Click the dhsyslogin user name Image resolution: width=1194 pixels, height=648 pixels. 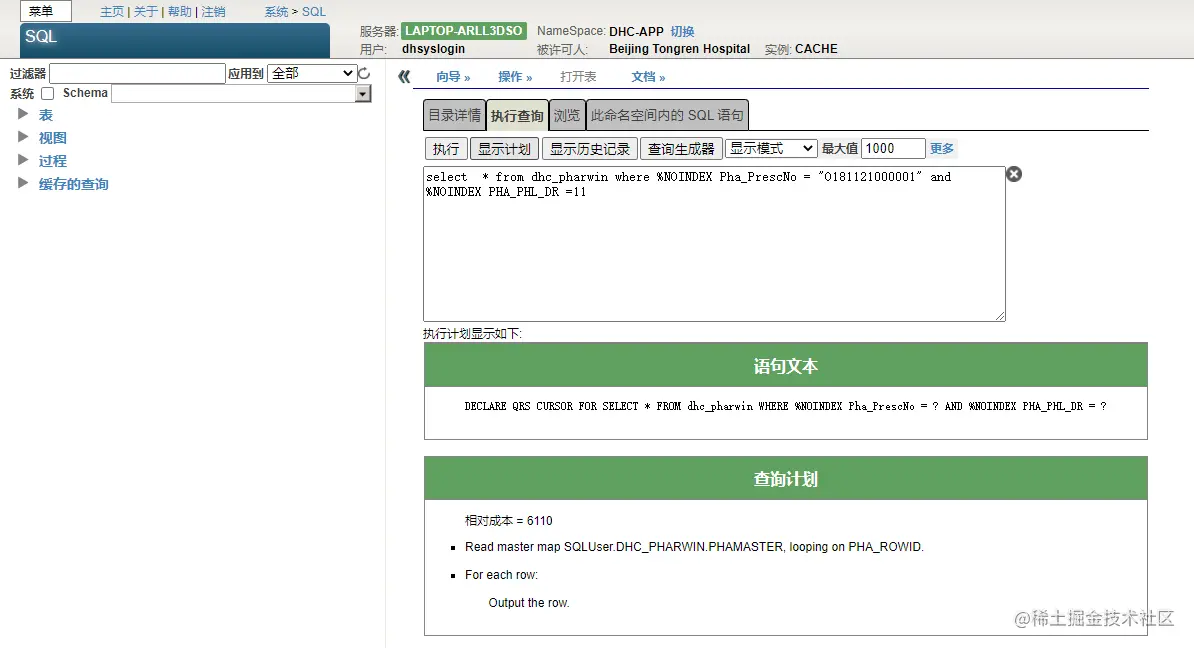click(433, 49)
